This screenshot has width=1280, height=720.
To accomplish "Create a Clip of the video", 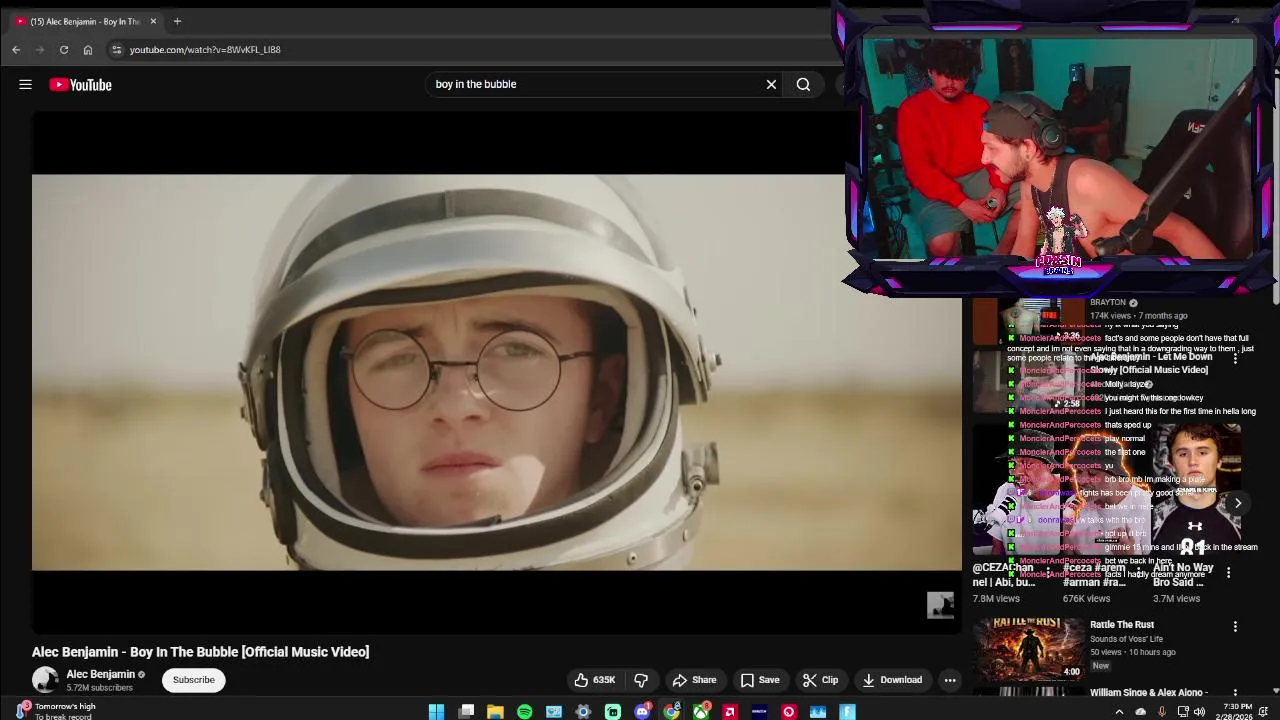I will [x=820, y=680].
